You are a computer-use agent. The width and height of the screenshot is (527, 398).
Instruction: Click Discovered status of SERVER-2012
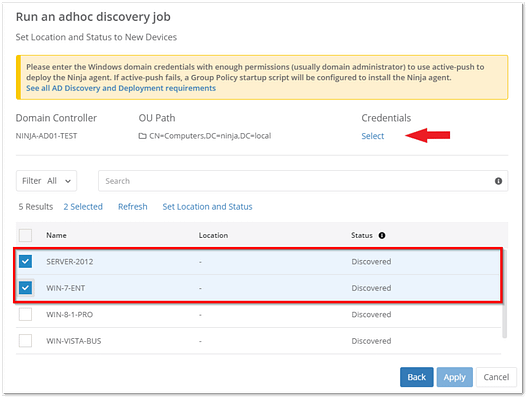tap(371, 262)
